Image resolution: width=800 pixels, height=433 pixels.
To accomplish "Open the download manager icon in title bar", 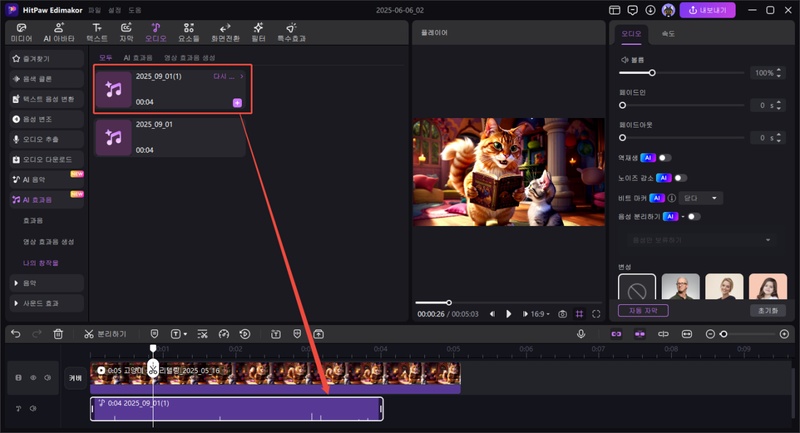I will (650, 10).
